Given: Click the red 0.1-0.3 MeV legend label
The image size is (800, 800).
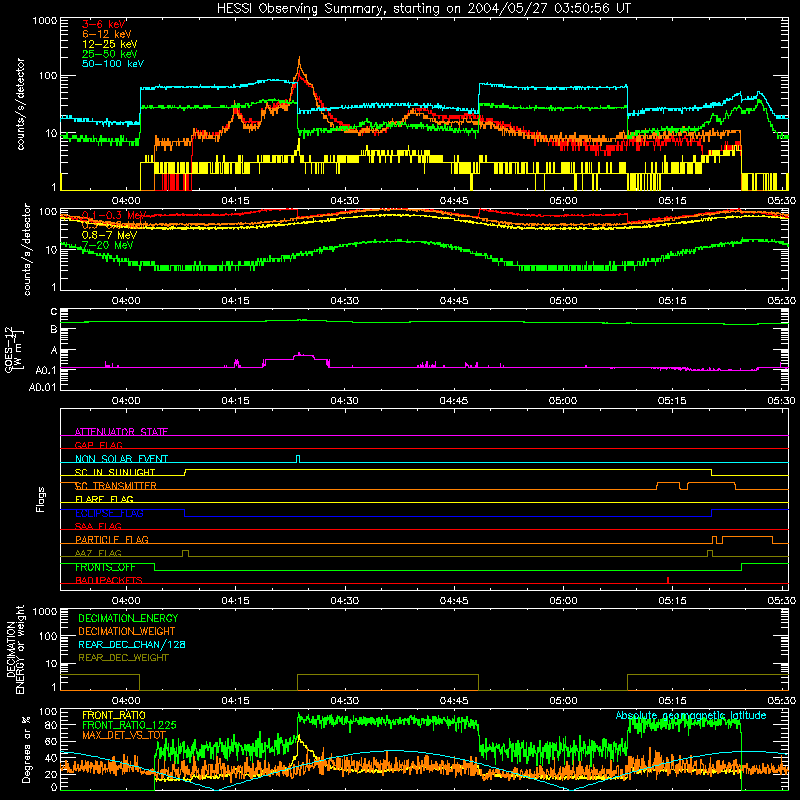Looking at the screenshot, I should pyautogui.click(x=114, y=215).
